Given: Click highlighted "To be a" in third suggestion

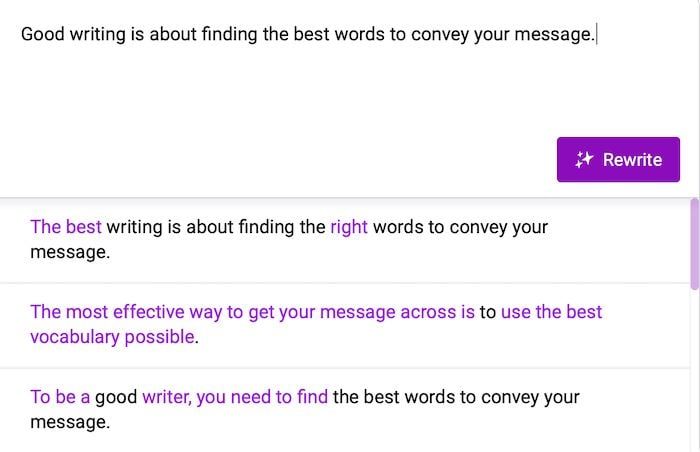Looking at the screenshot, I should pyautogui.click(x=60, y=397).
